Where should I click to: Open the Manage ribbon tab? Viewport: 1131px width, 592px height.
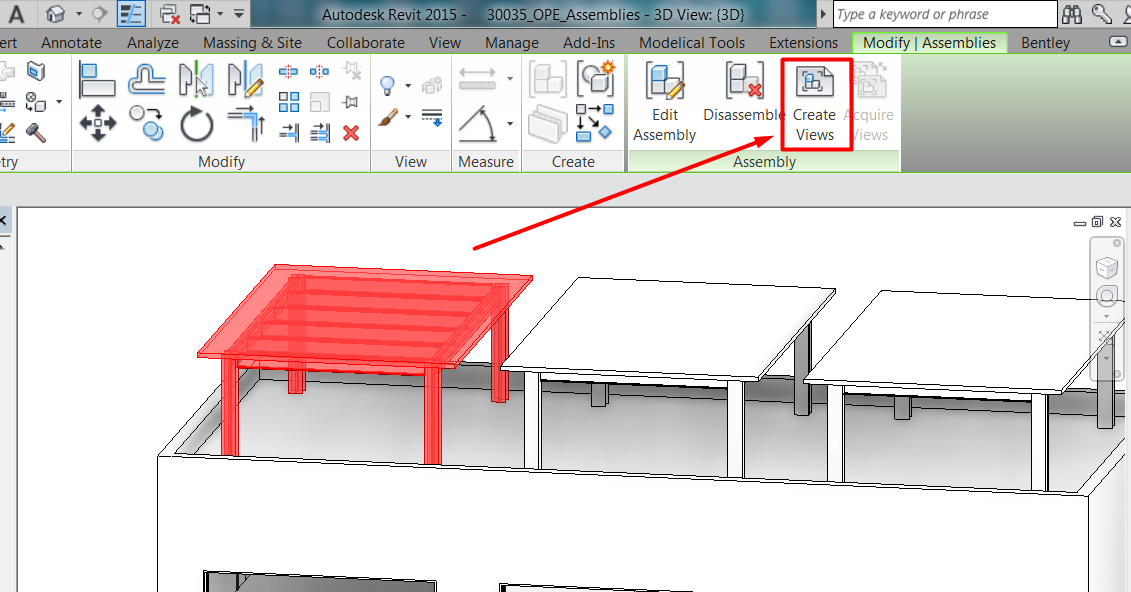(512, 43)
